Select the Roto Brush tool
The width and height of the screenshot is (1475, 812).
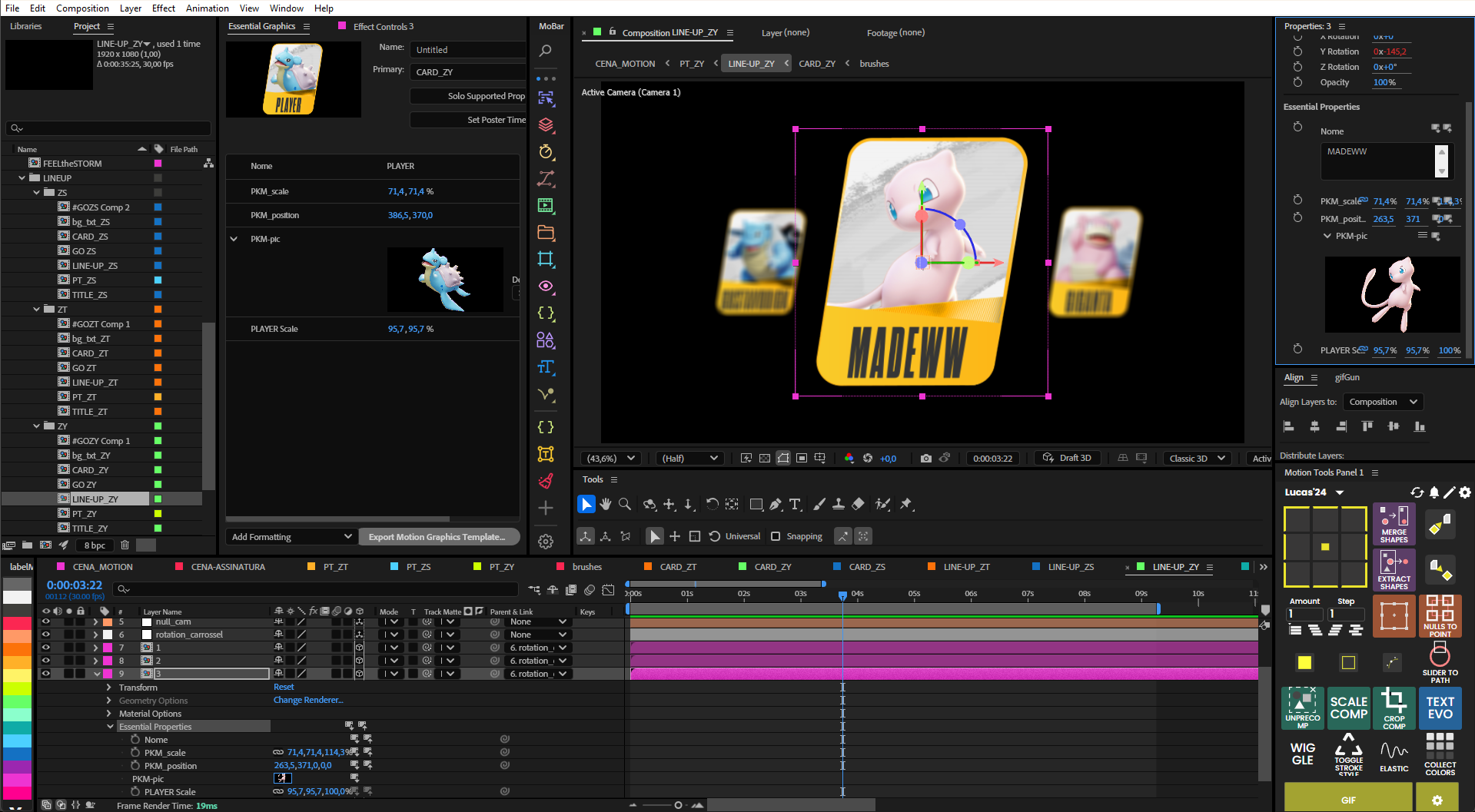(882, 504)
